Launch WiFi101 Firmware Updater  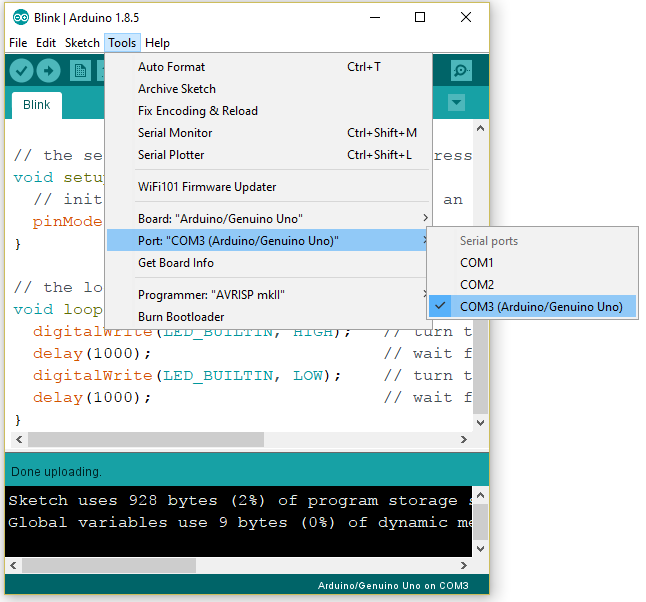pos(269,187)
